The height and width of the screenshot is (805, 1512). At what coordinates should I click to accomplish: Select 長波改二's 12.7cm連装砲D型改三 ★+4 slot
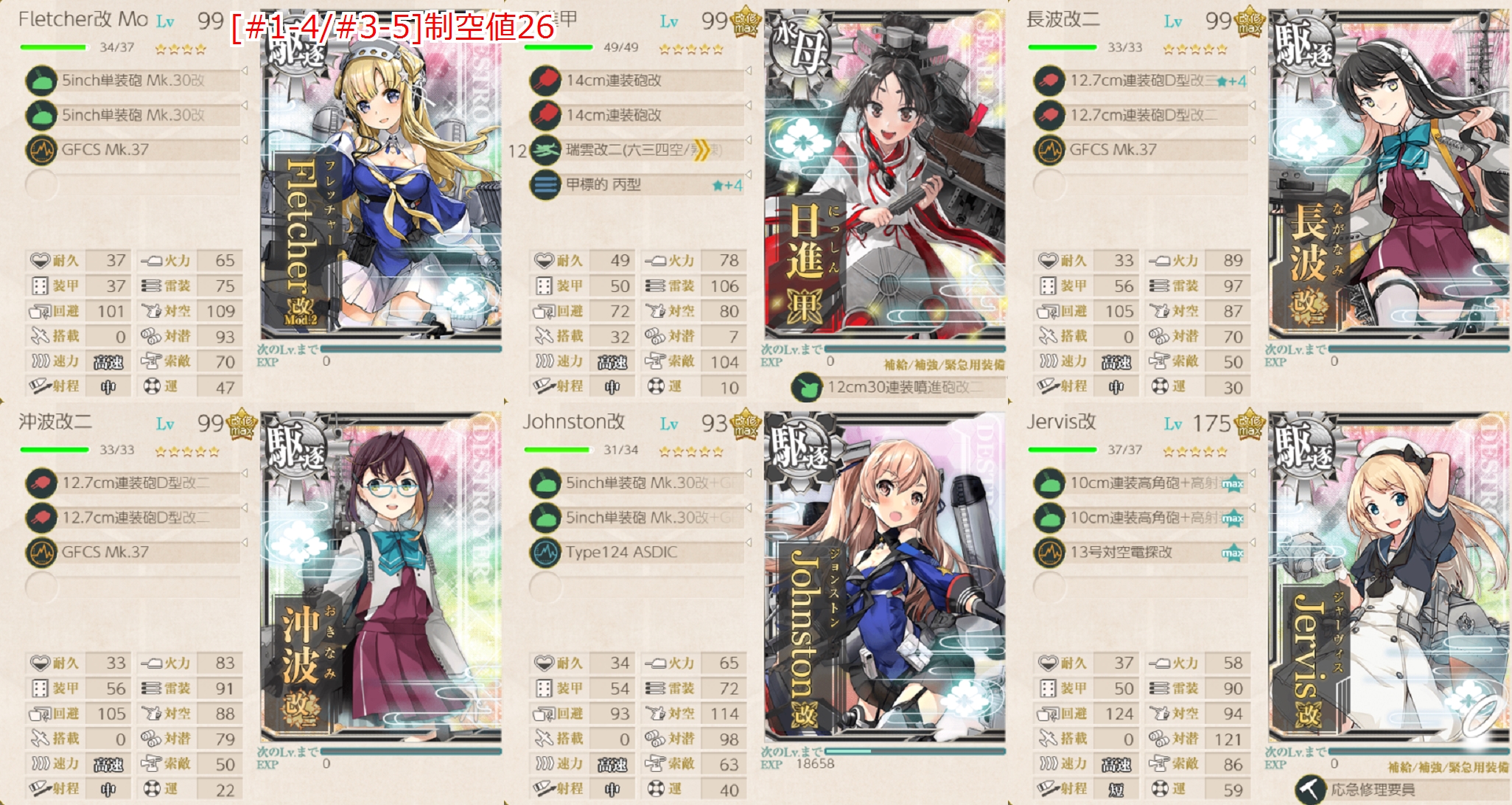coord(1141,80)
